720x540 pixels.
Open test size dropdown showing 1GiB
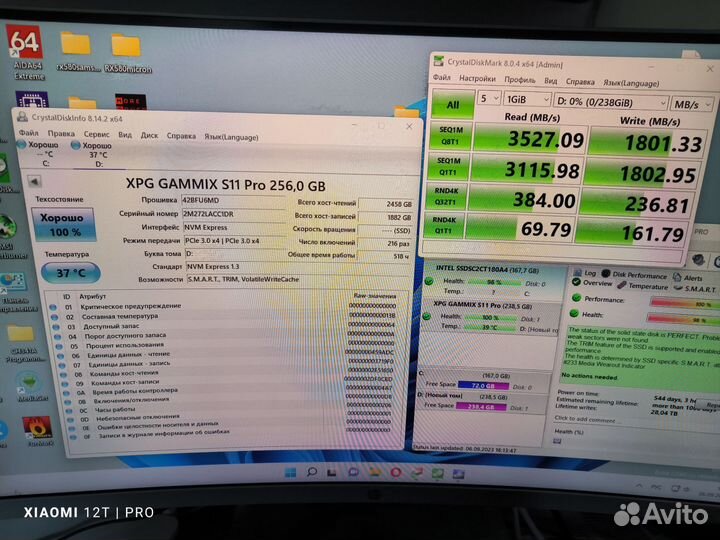point(527,99)
